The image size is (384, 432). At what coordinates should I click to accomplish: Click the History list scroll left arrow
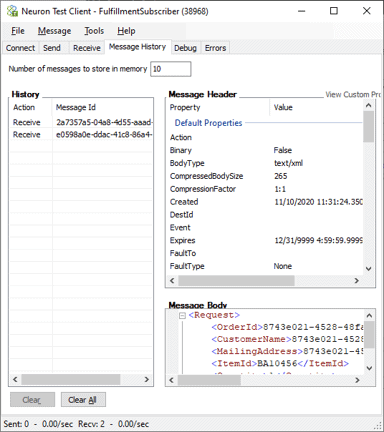(15, 379)
